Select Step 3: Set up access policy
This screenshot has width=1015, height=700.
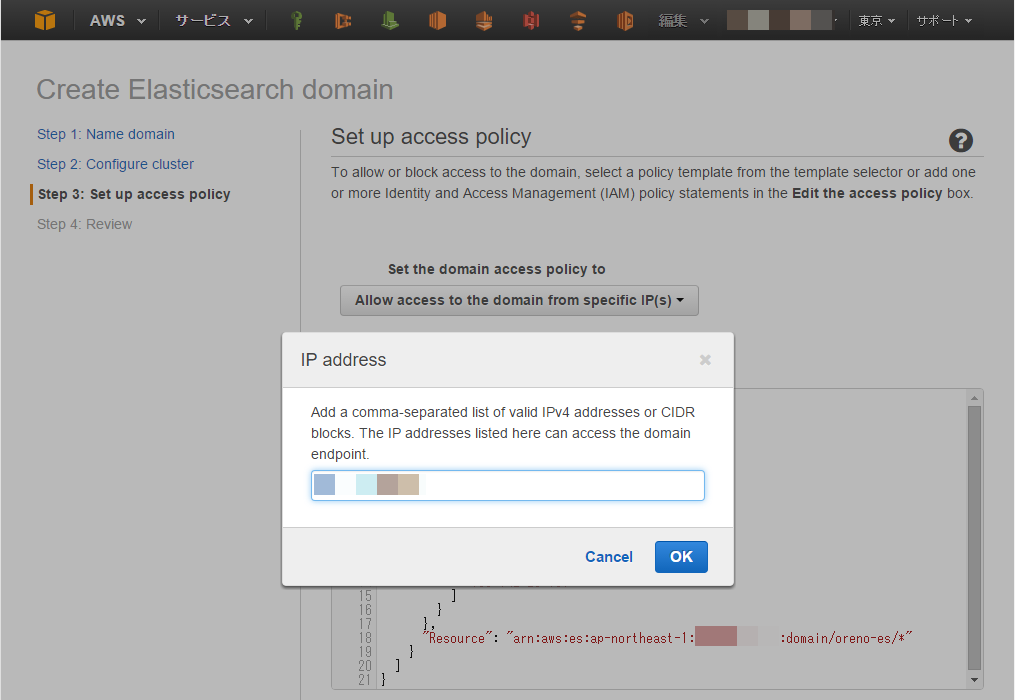click(134, 194)
